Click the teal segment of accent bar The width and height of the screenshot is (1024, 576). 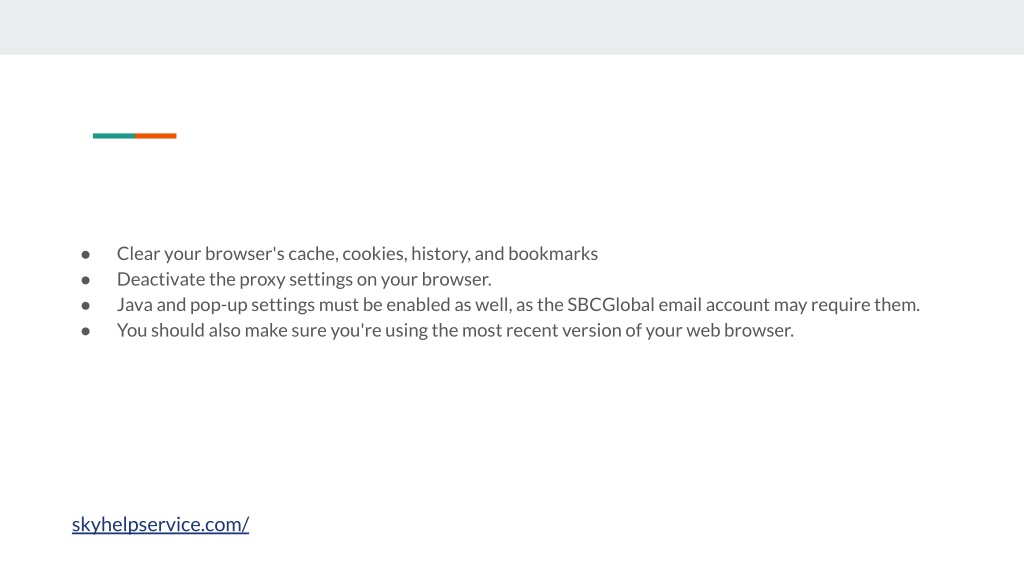point(114,136)
